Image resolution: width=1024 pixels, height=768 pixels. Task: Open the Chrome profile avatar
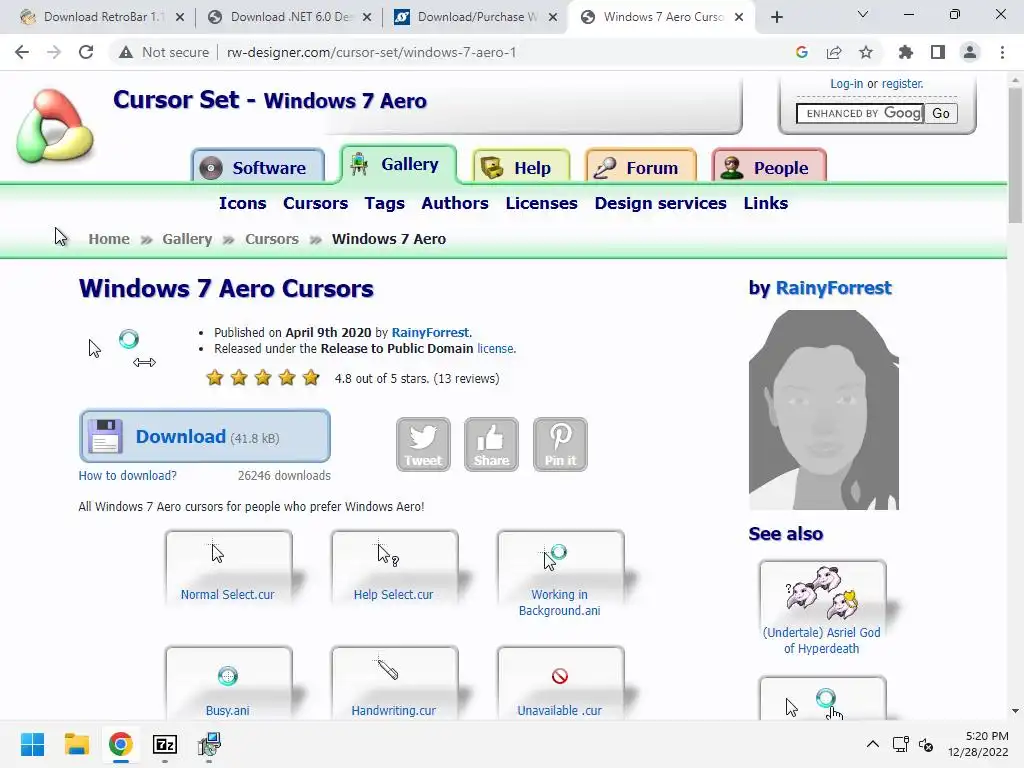point(970,52)
